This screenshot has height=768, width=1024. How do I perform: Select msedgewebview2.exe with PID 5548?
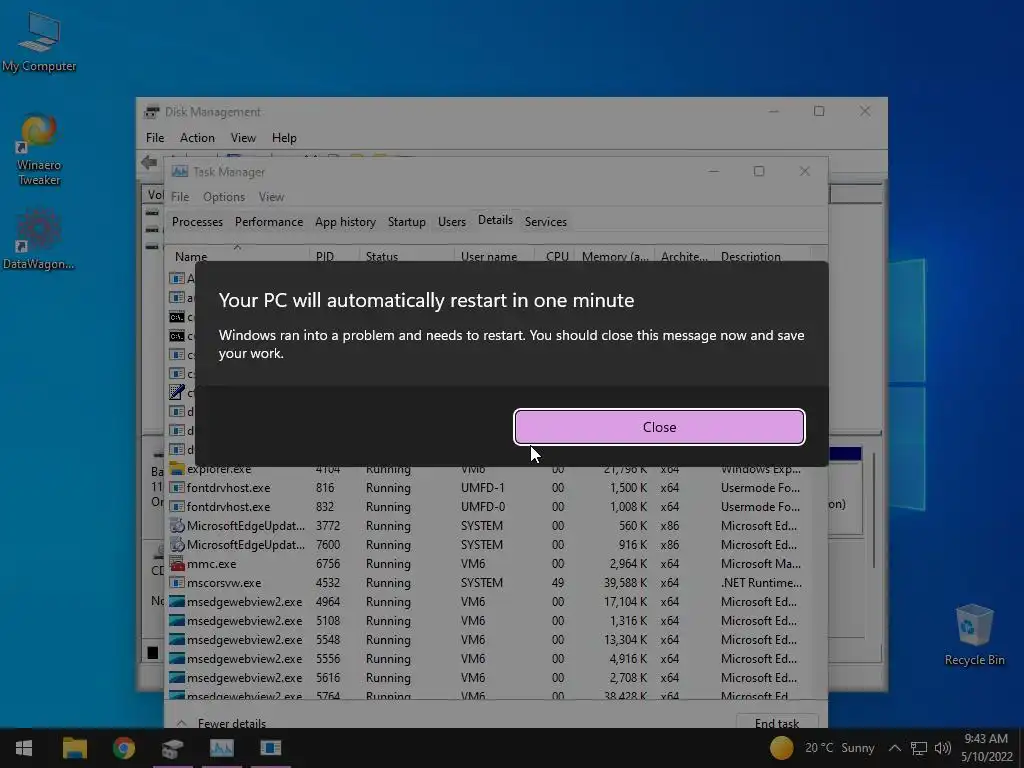click(x=488, y=639)
